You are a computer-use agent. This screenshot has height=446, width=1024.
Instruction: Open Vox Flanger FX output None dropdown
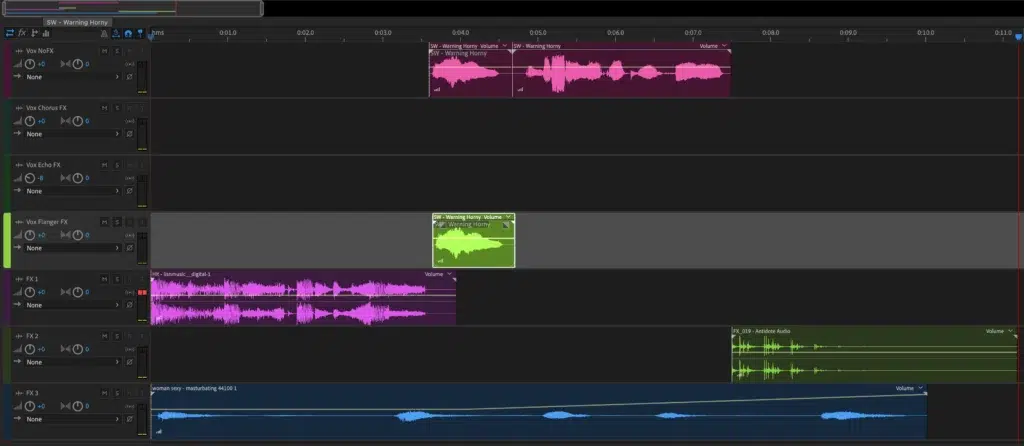[x=73, y=248]
